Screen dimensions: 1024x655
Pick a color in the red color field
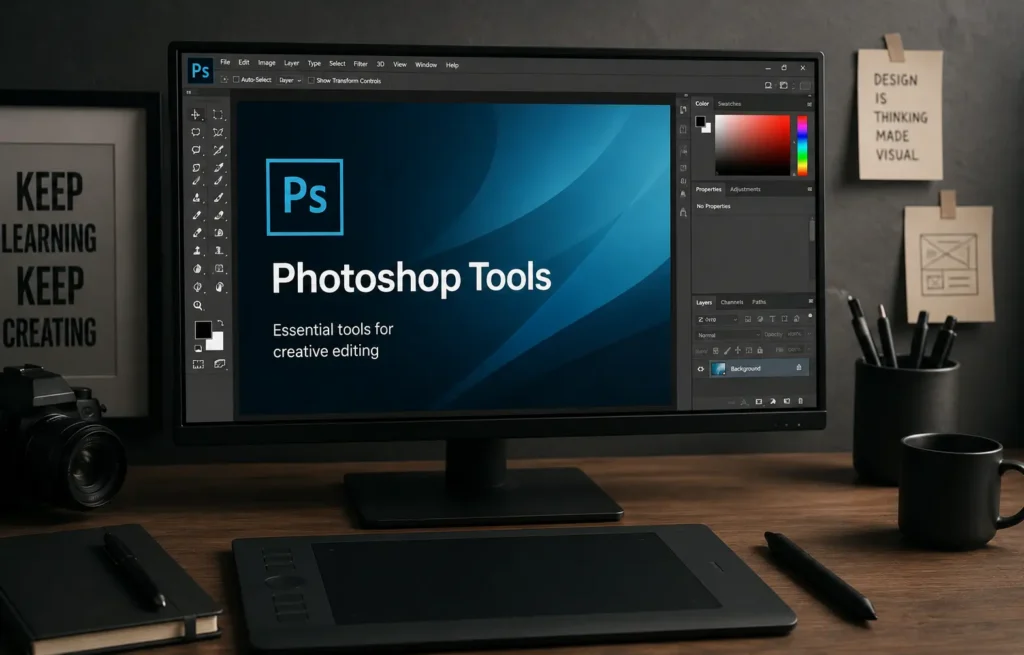752,145
